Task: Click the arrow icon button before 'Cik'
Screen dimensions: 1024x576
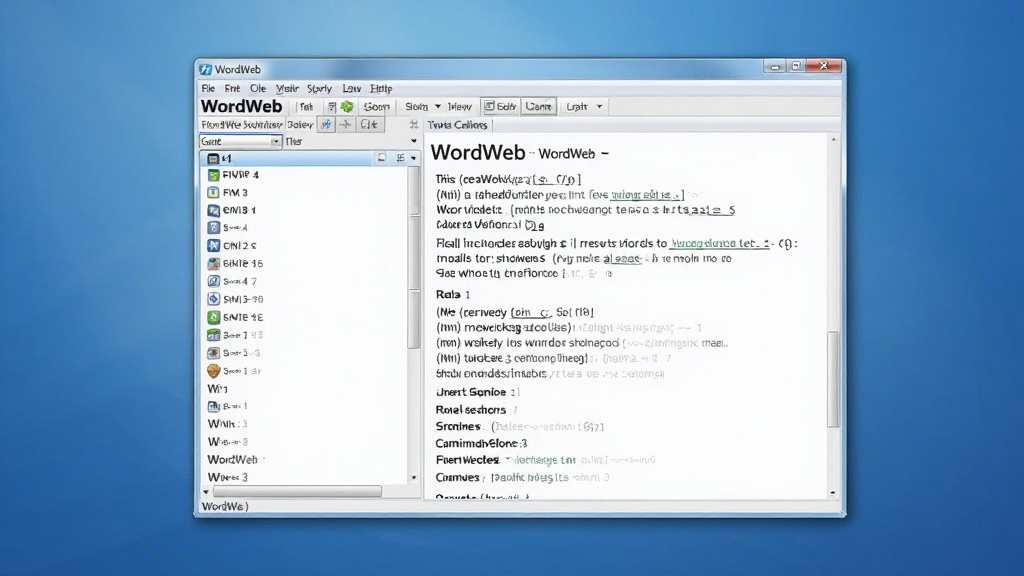Action: [345, 124]
